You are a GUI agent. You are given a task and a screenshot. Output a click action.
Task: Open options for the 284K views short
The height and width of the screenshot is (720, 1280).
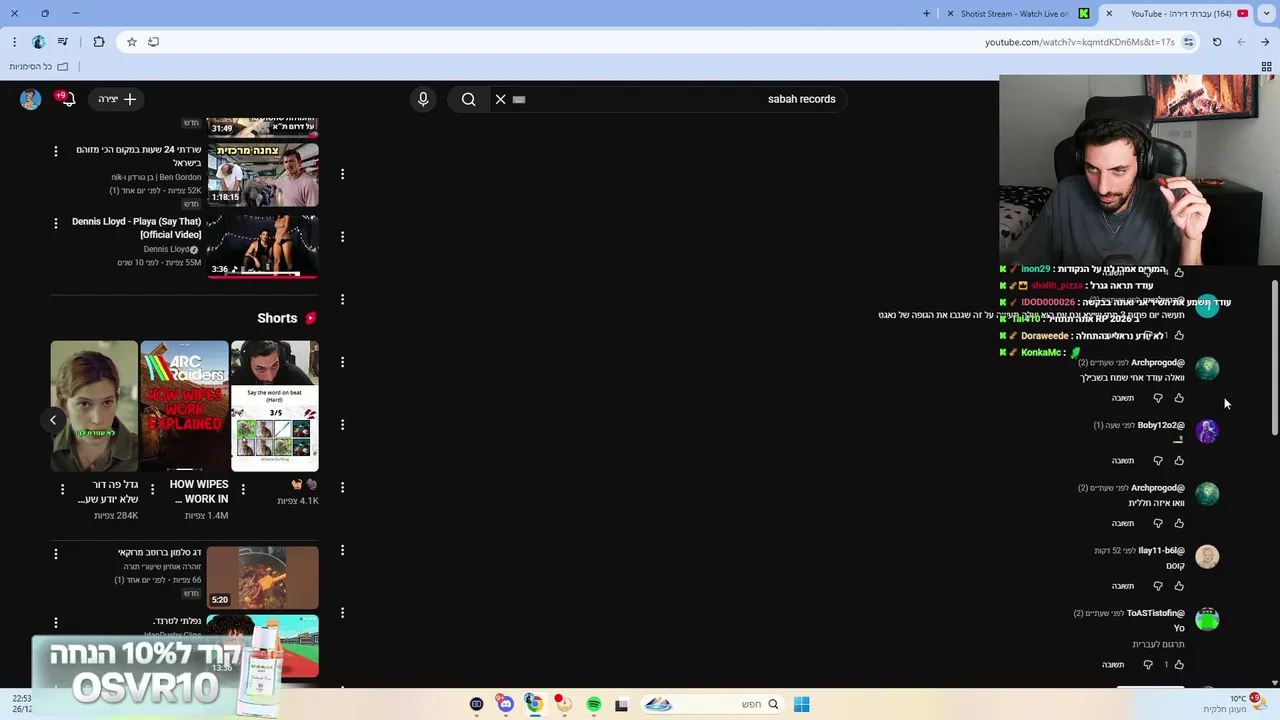[x=62, y=489]
